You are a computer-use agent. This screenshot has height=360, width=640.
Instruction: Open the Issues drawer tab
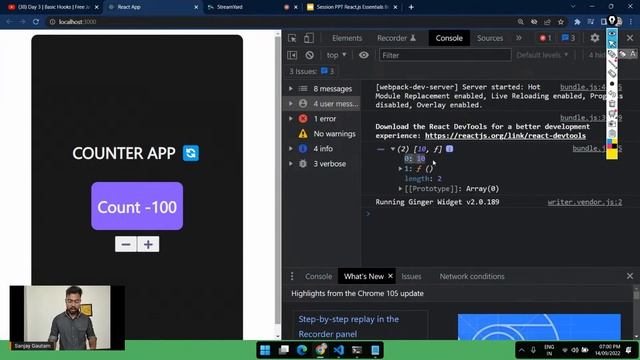point(411,276)
